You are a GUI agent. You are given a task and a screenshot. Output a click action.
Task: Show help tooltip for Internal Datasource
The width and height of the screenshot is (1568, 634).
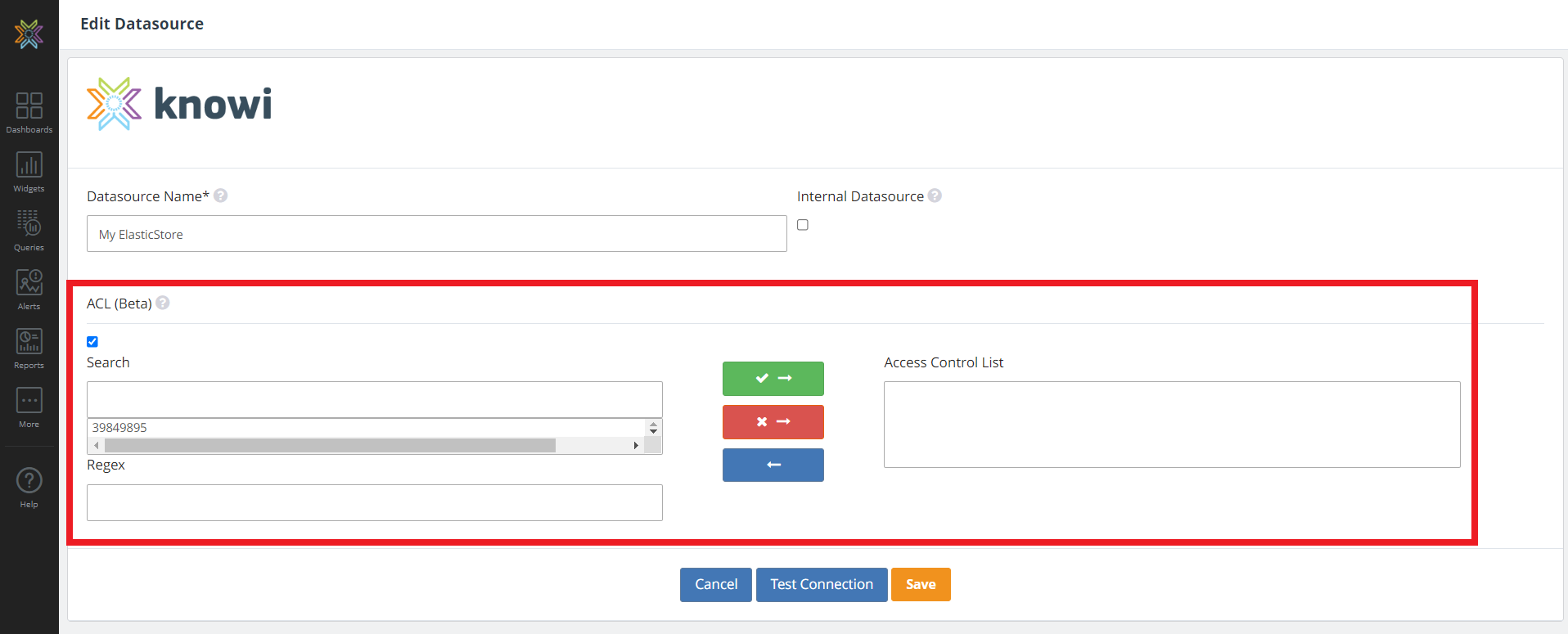[x=935, y=196]
